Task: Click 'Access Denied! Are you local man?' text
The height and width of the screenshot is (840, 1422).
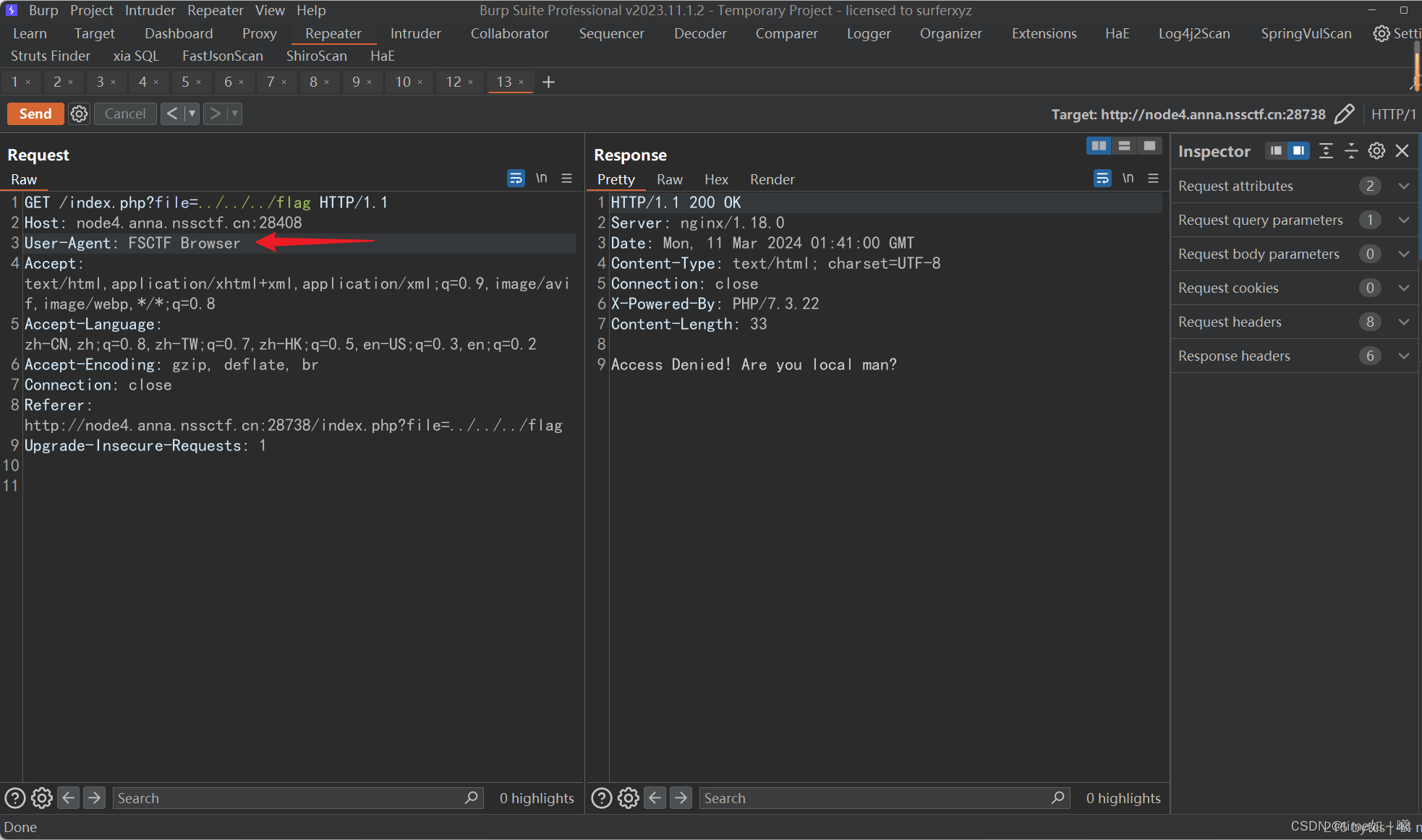Action: 754,364
